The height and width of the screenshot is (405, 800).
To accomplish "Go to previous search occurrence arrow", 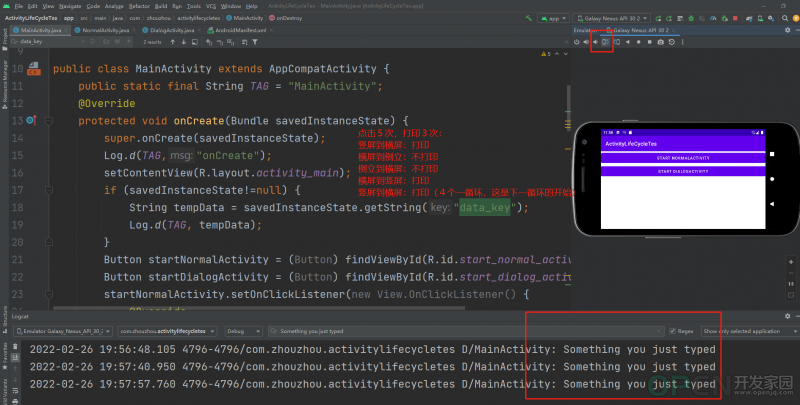I will 173,42.
